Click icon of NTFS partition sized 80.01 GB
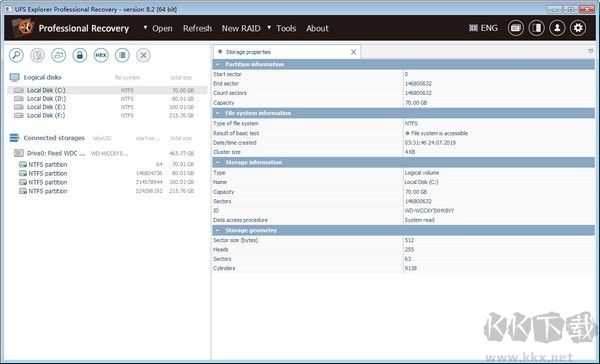The height and width of the screenshot is (364, 600). pos(23,173)
